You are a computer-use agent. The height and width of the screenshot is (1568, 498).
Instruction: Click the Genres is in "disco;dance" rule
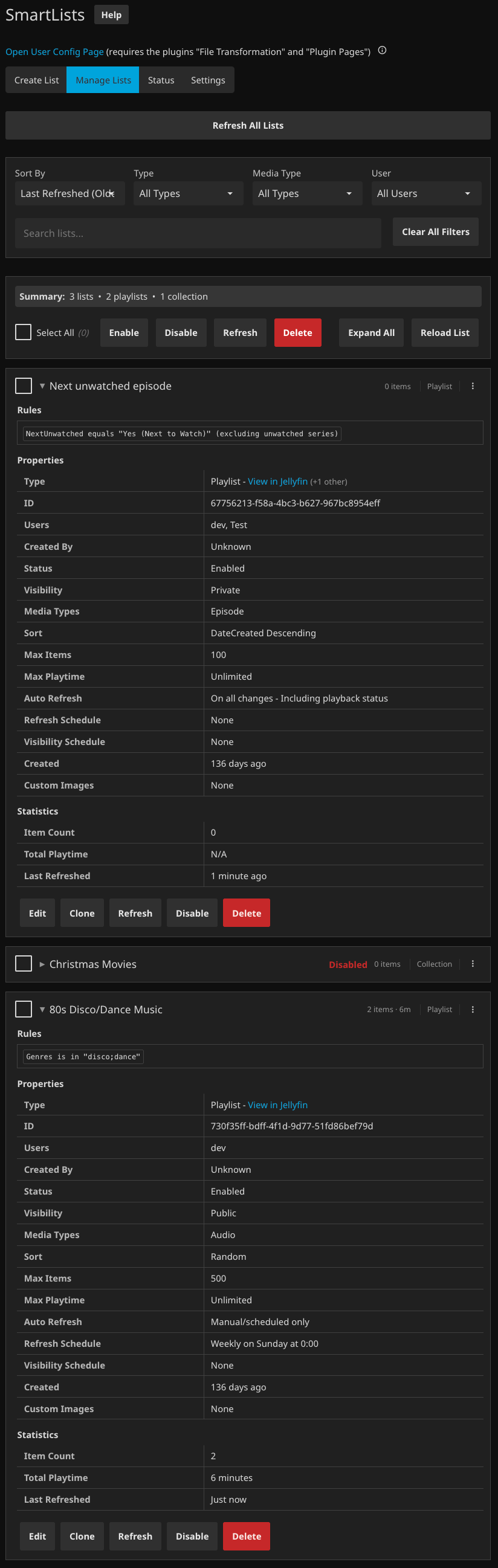83,1057
